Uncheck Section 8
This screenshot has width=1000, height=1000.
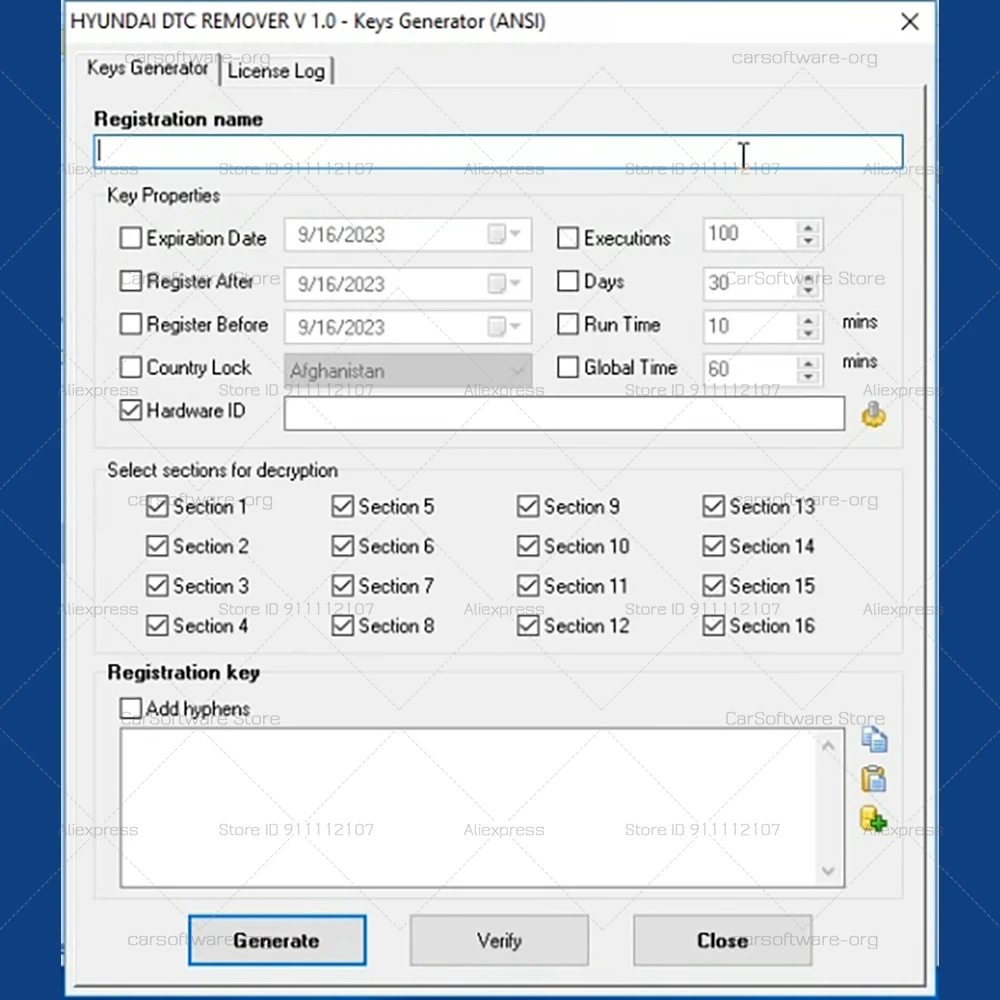[x=342, y=626]
